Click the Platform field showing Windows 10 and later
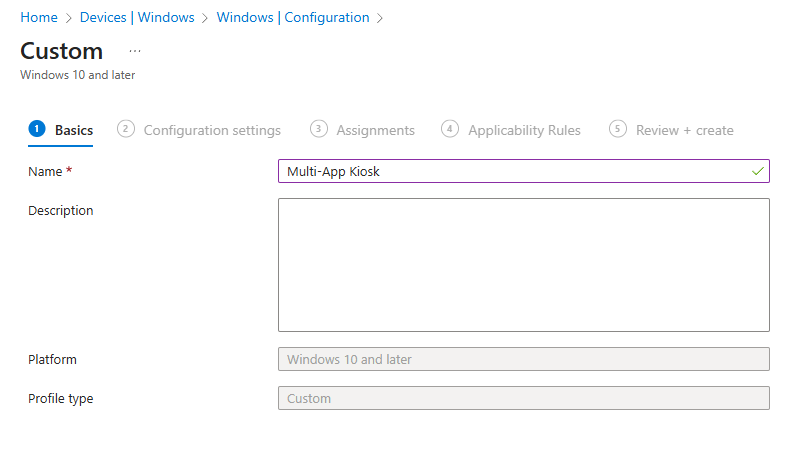798x470 pixels. 524,359
